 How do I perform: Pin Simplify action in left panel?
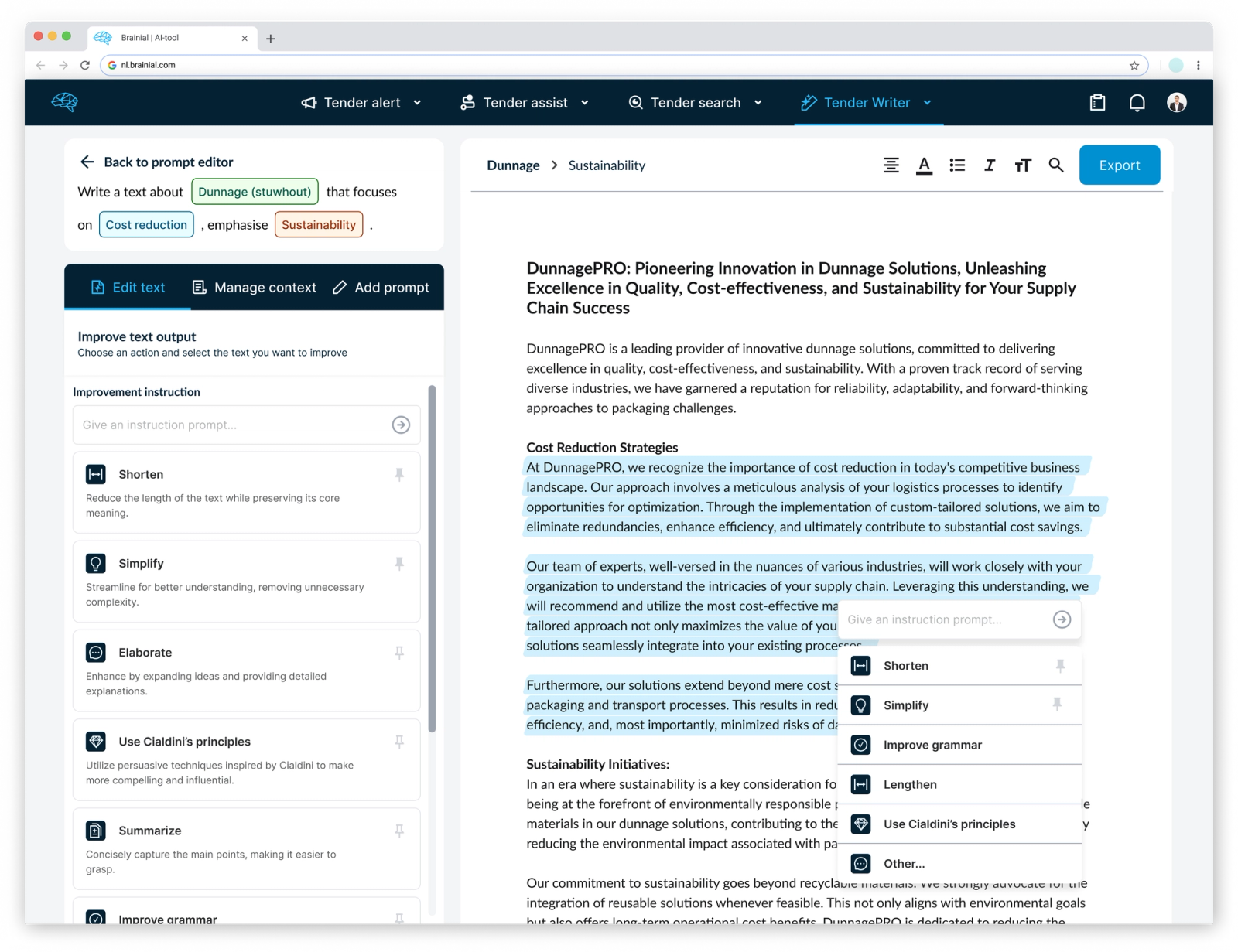(399, 563)
